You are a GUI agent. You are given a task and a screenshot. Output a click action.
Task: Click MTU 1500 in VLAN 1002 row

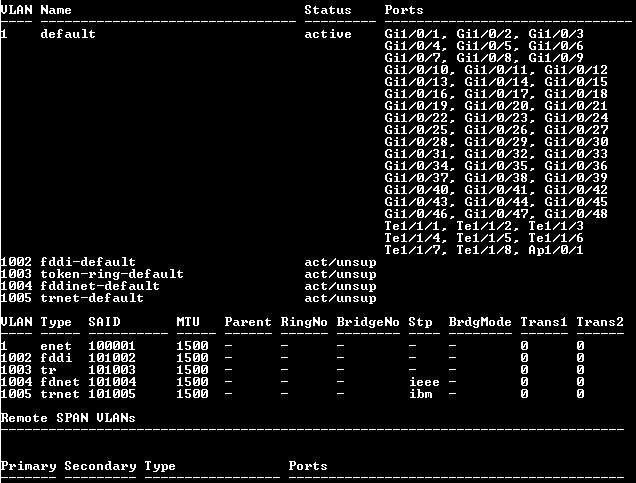(x=192, y=358)
